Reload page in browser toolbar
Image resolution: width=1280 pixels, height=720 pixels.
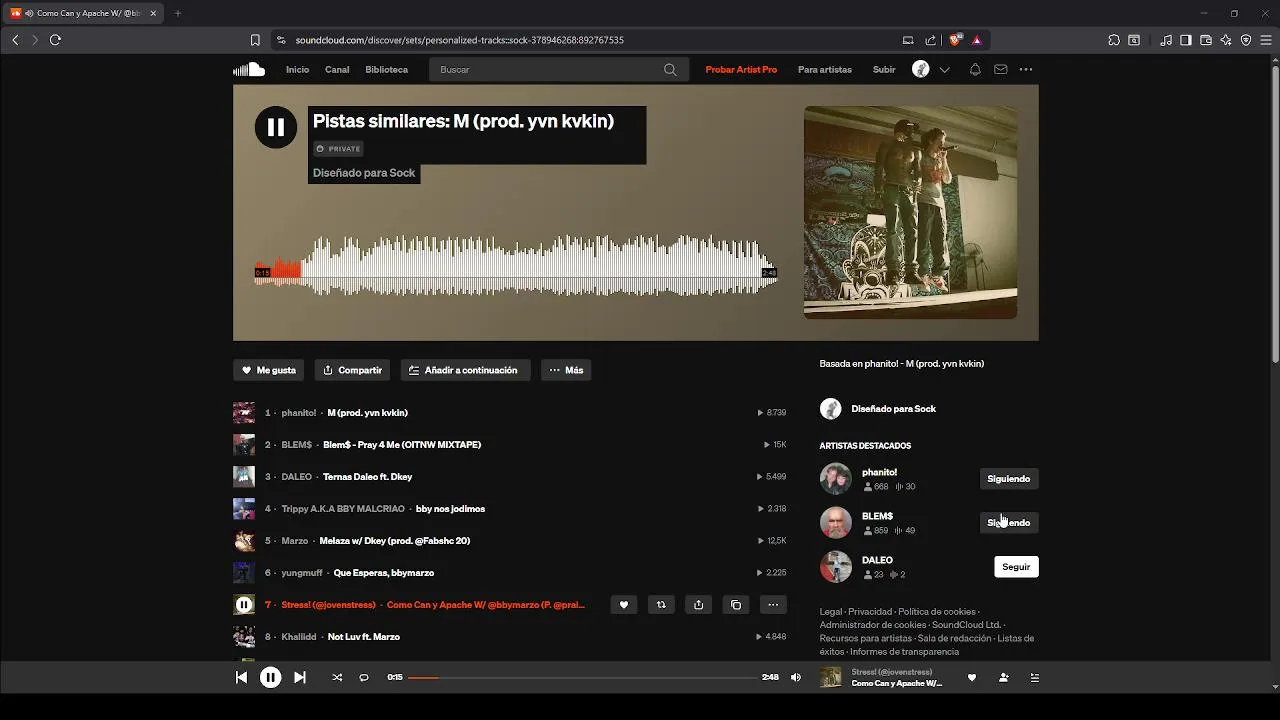coord(55,40)
